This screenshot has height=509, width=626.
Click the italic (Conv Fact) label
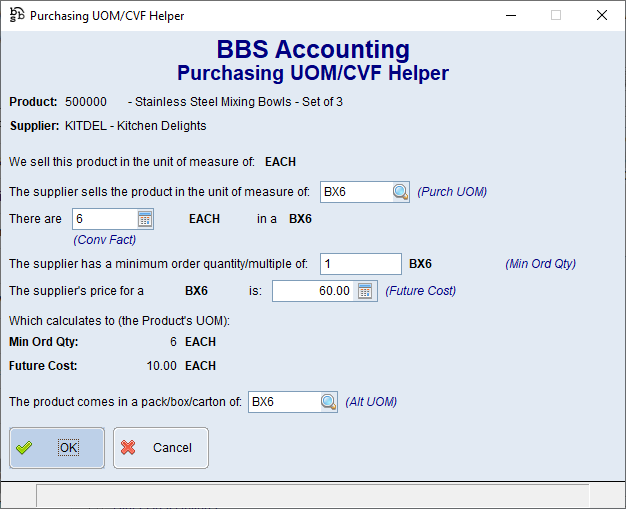104,239
